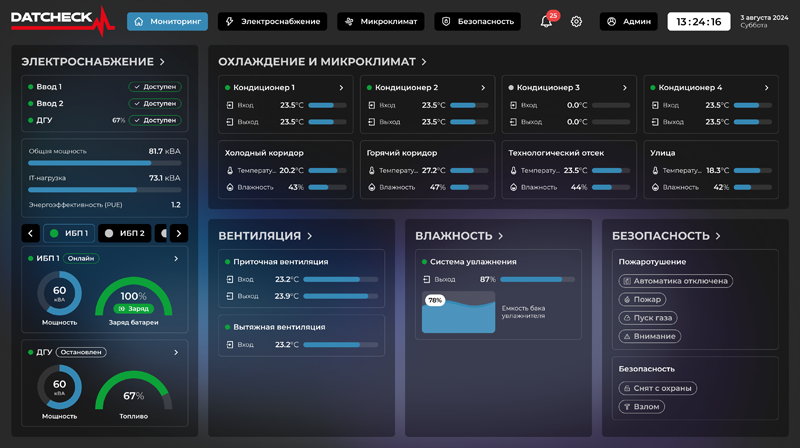Expand the Кондиционер 2 details chevron
This screenshot has width=800, height=448.
click(x=483, y=88)
